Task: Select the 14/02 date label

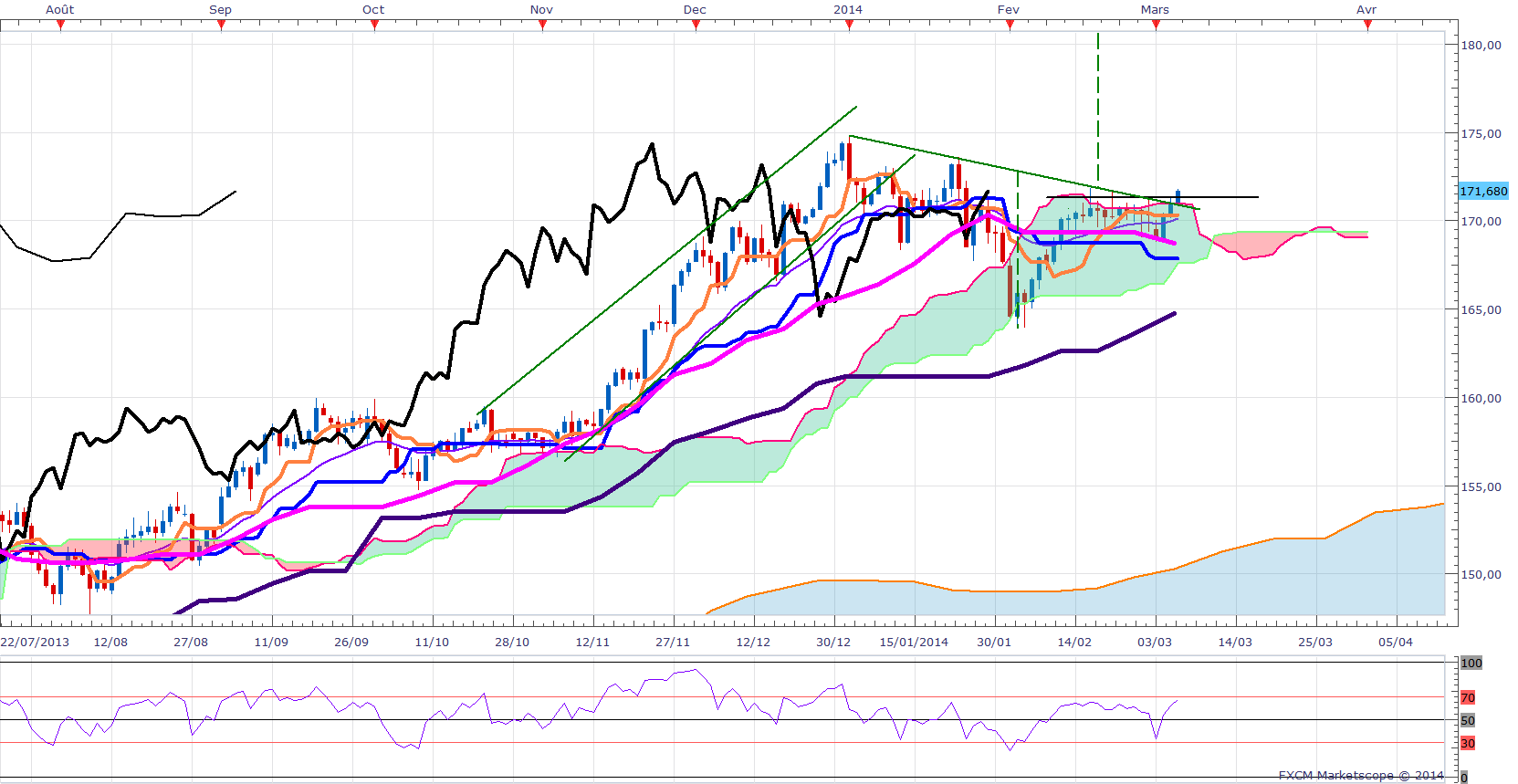Action: [x=1074, y=642]
